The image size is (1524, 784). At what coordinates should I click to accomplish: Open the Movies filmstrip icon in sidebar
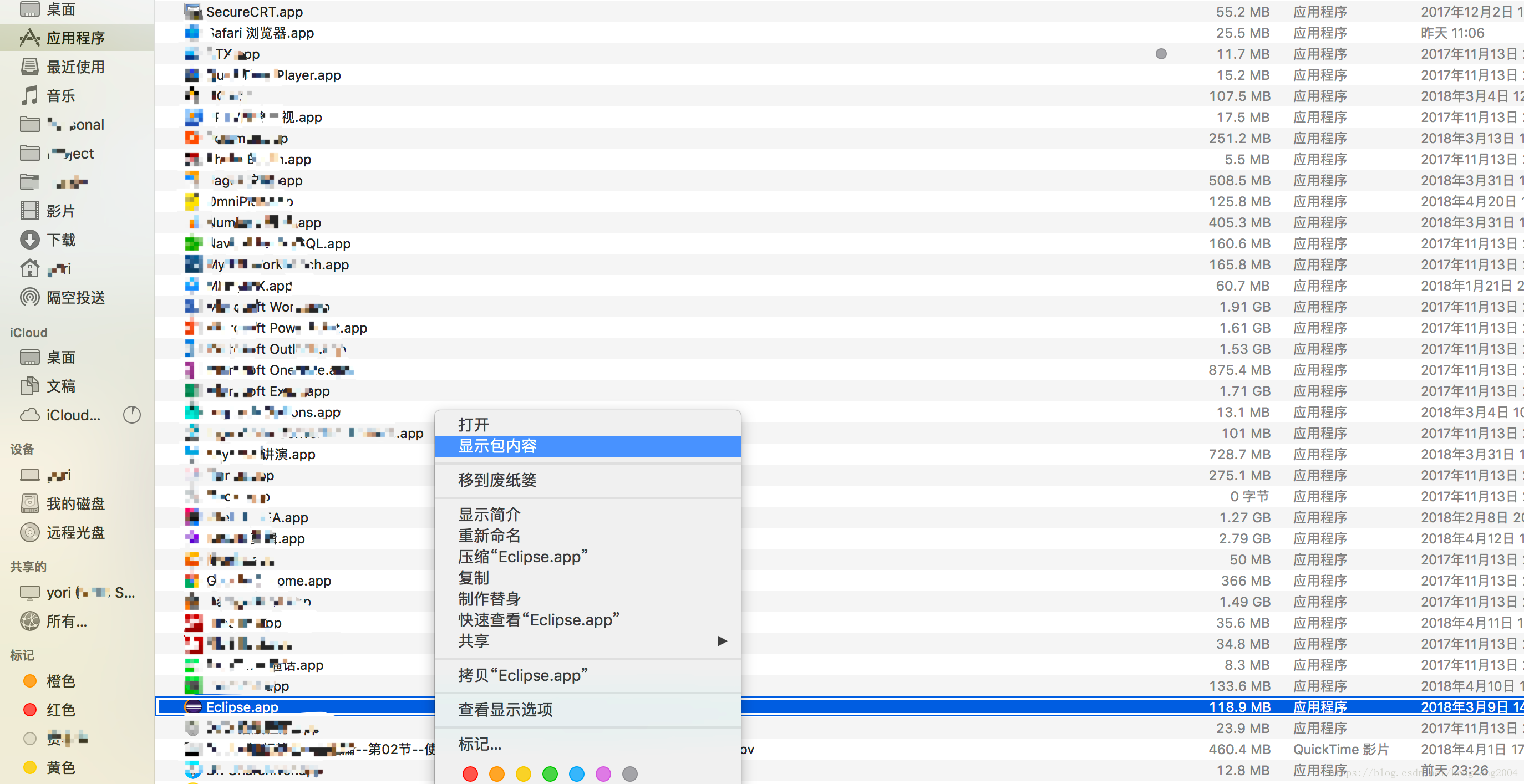pyautogui.click(x=29, y=211)
